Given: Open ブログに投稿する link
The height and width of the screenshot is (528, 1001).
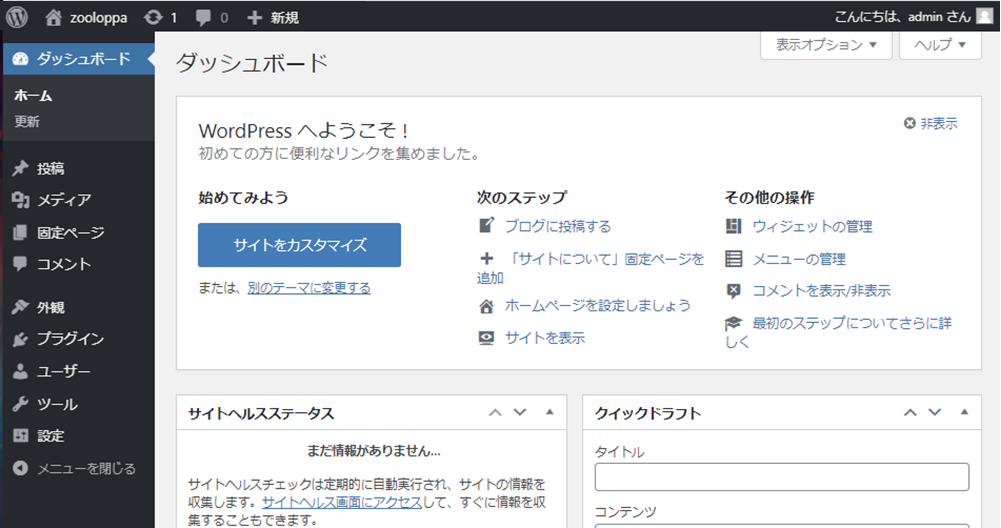Looking at the screenshot, I should tap(558, 226).
